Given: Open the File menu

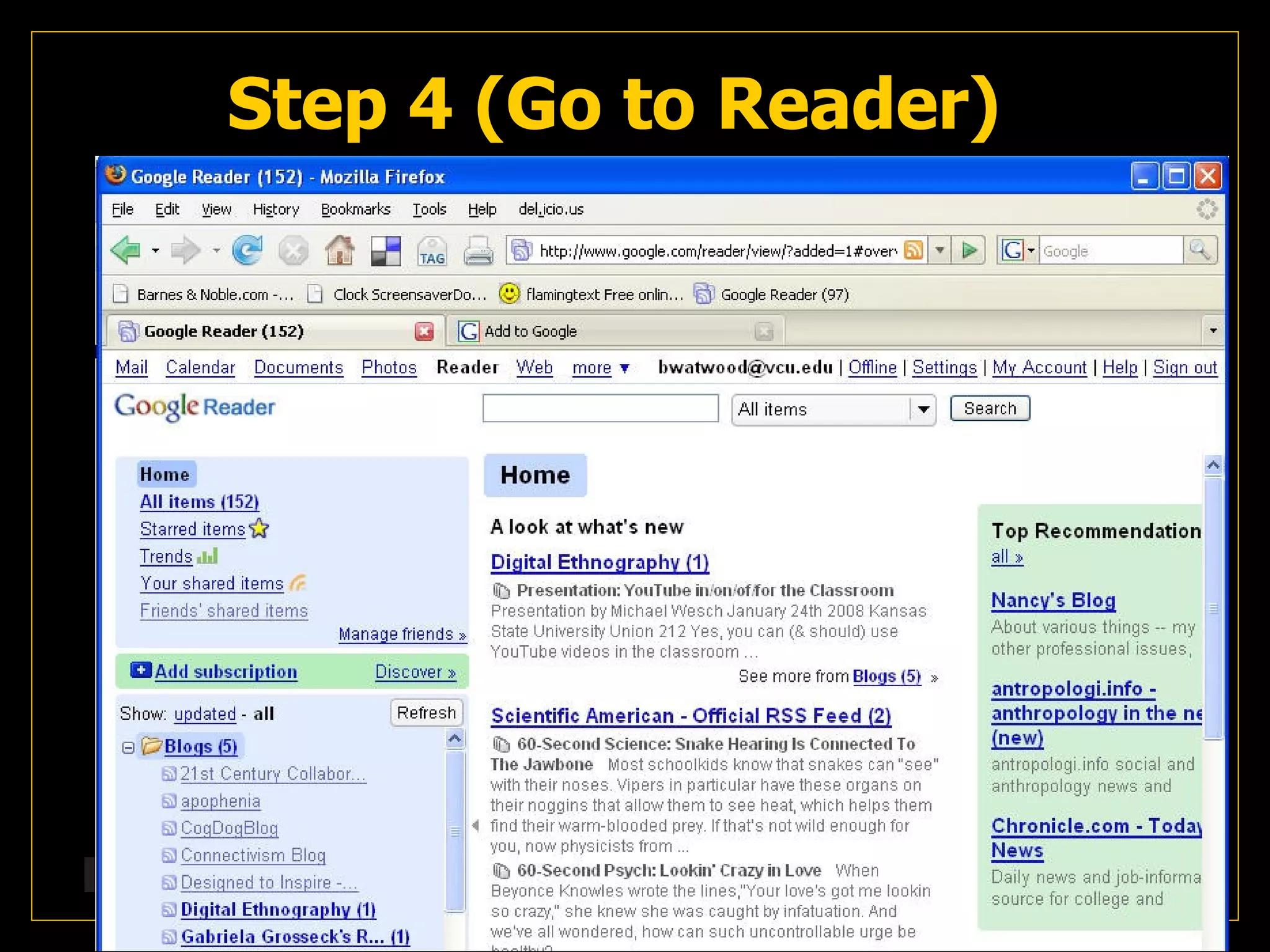Looking at the screenshot, I should (x=122, y=209).
